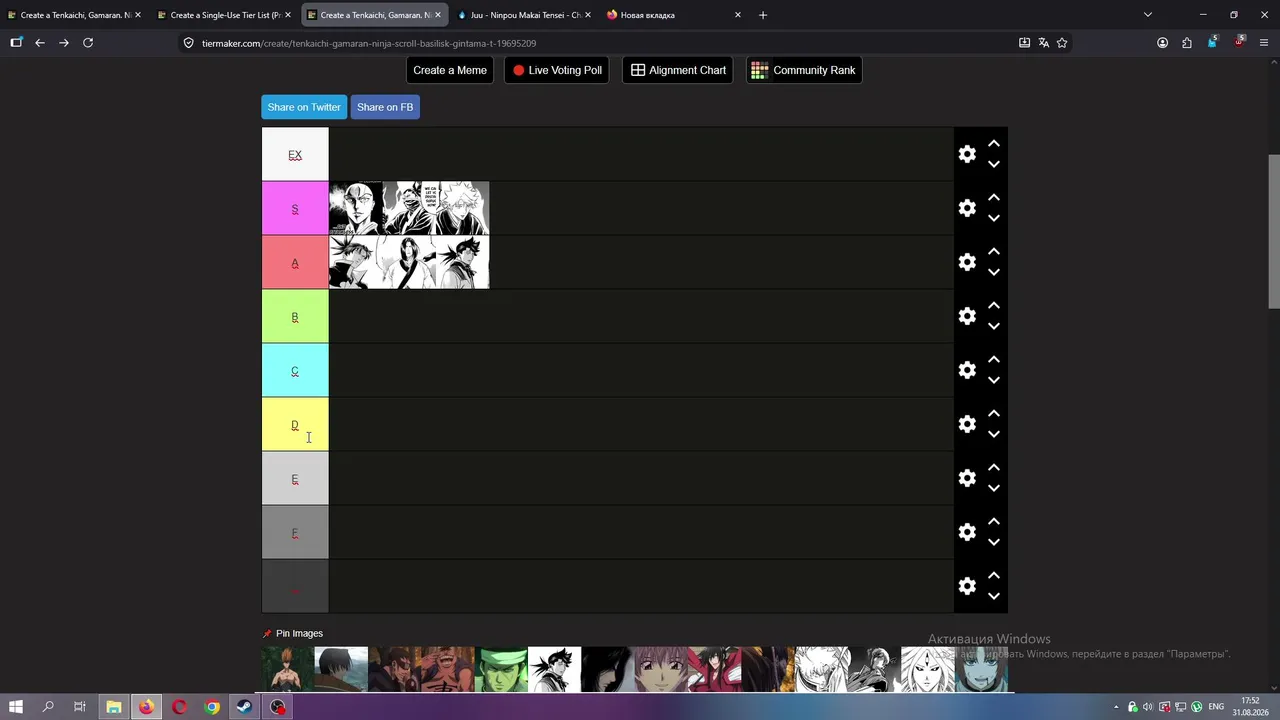Open settings gear for the A tier
The width and height of the screenshot is (1280, 720).
pyautogui.click(x=967, y=262)
